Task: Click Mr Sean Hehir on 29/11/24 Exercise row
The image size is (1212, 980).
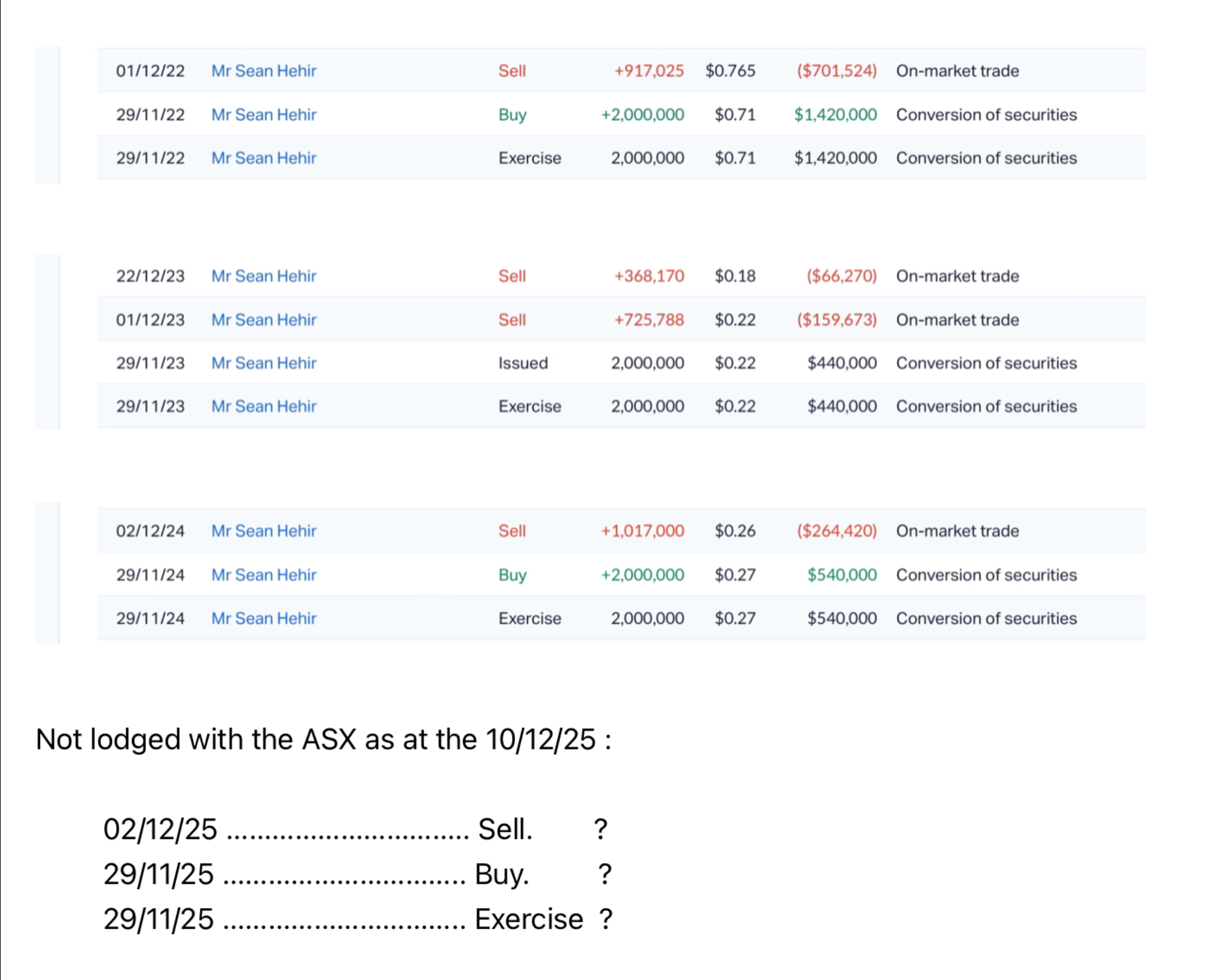Action: [263, 618]
